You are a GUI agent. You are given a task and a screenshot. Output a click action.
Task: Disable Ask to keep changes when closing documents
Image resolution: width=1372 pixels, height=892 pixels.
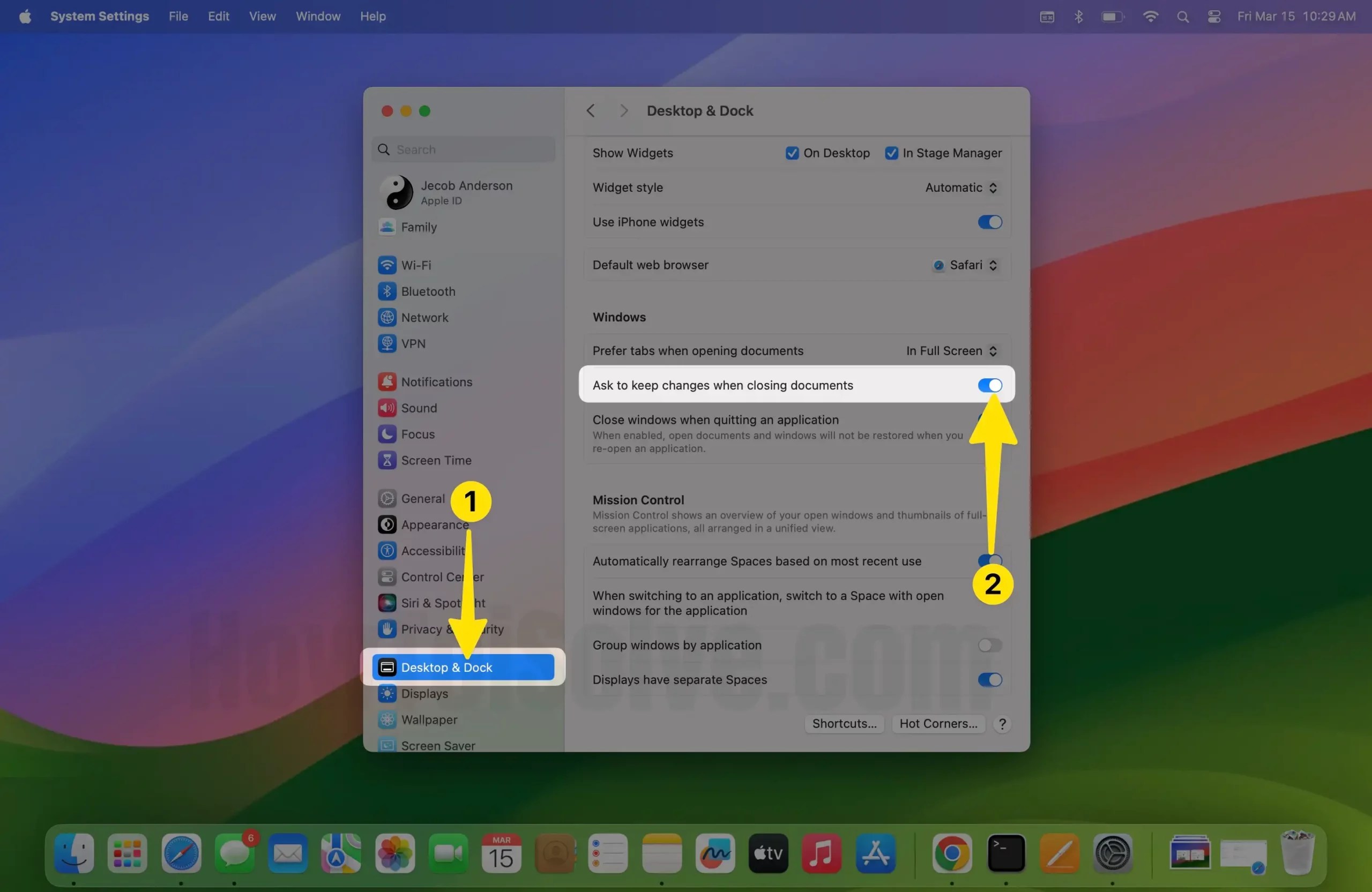tap(989, 385)
